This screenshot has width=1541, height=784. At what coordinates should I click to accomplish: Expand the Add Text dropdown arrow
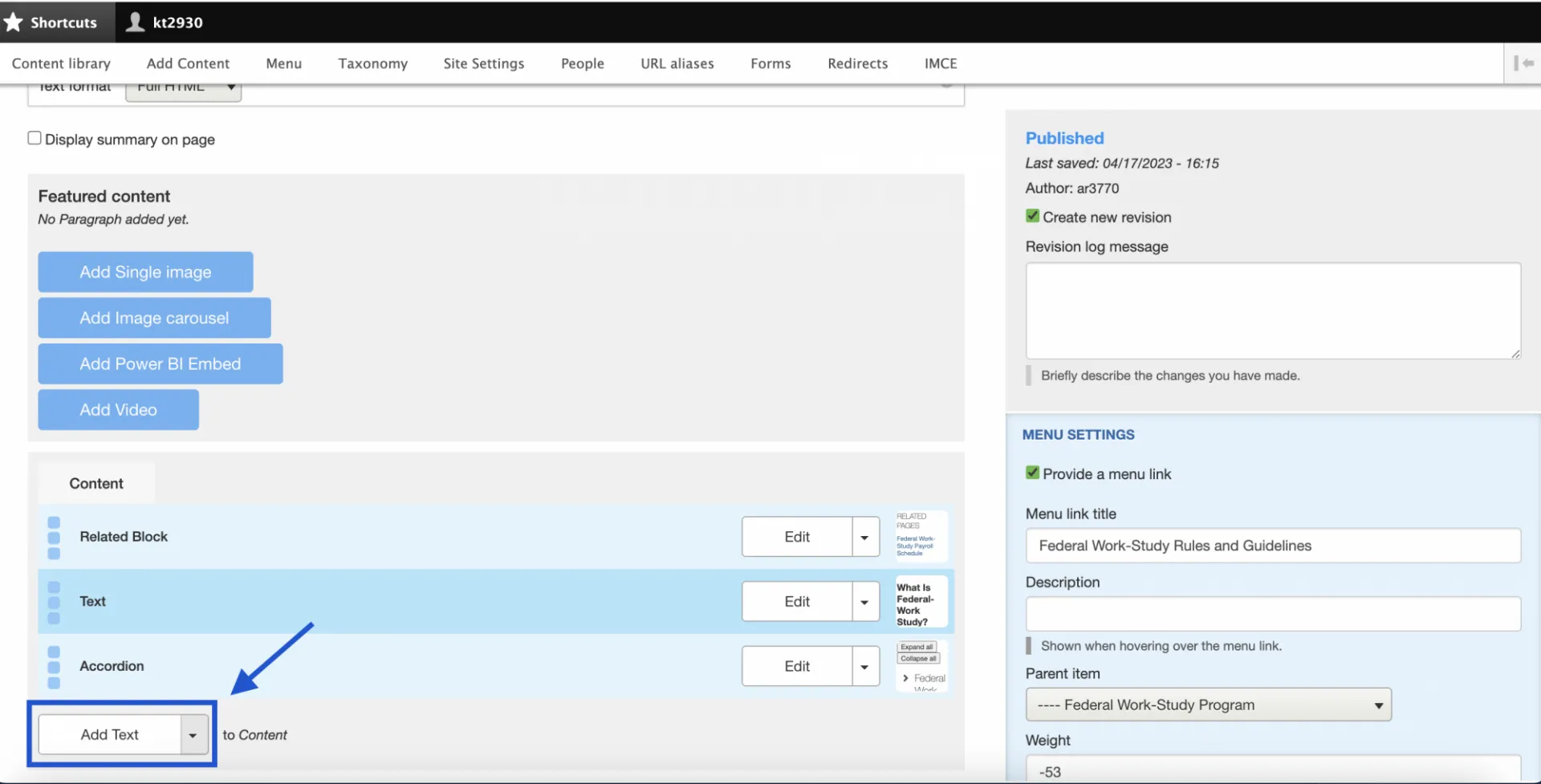[x=193, y=734]
